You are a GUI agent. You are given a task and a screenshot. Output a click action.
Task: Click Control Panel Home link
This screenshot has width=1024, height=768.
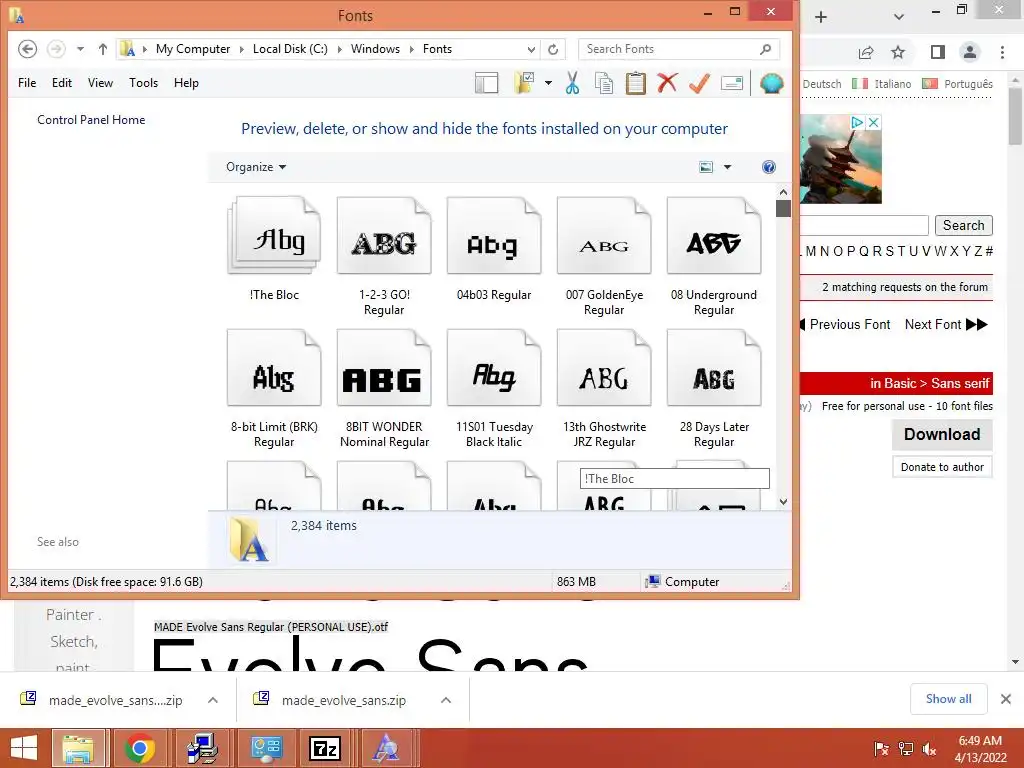[91, 120]
